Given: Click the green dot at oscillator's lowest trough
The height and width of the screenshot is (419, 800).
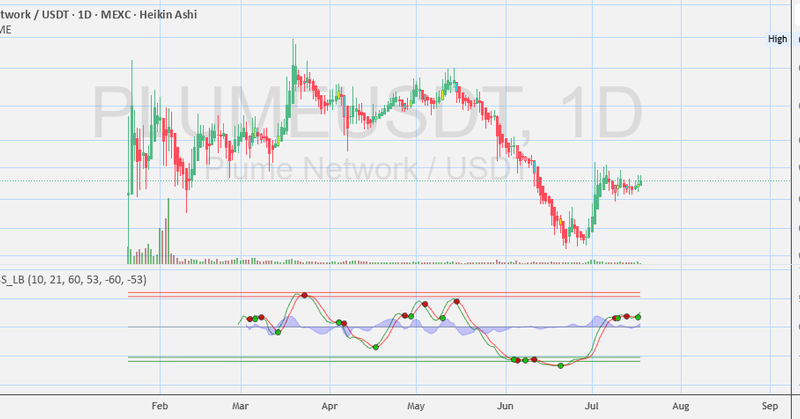Looking at the screenshot, I should pyautogui.click(x=561, y=365).
